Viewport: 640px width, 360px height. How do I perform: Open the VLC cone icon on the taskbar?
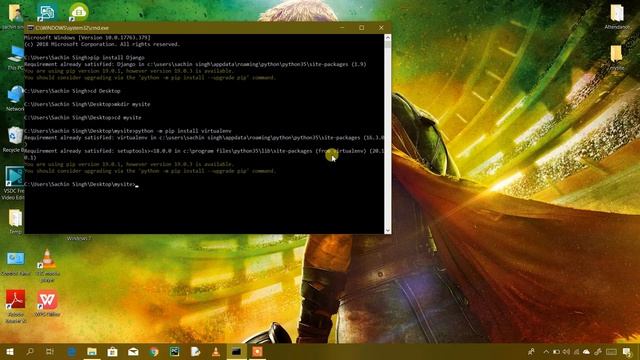216,351
